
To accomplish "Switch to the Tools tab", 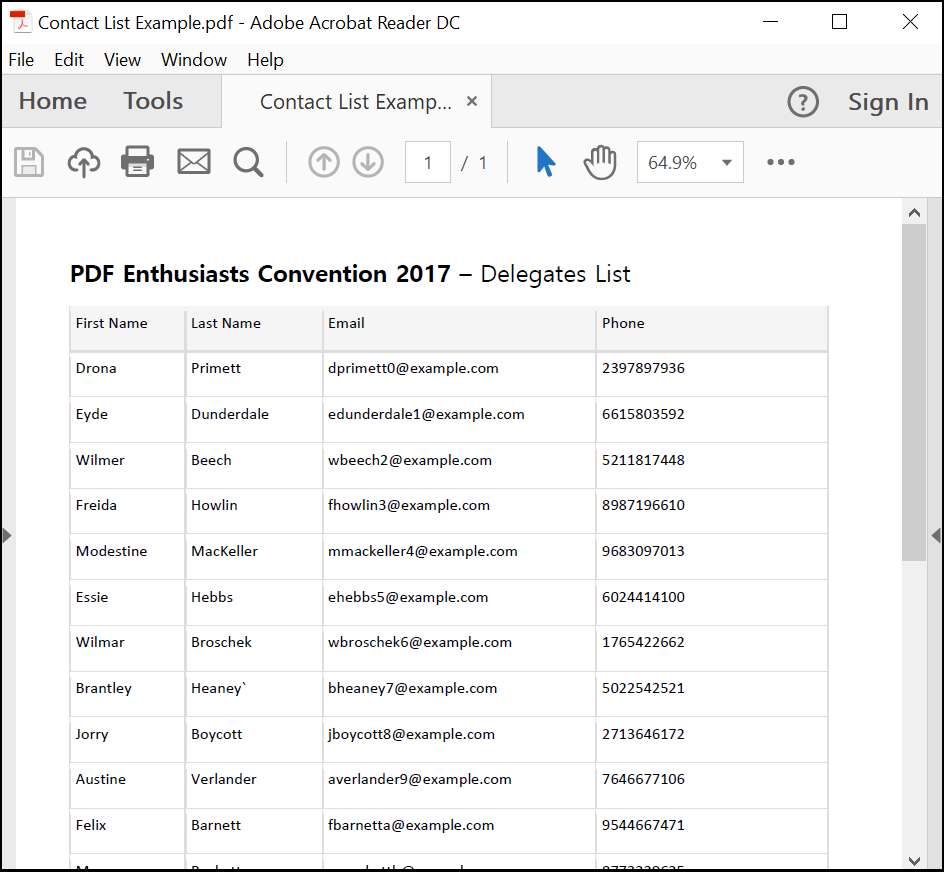I will [152, 100].
